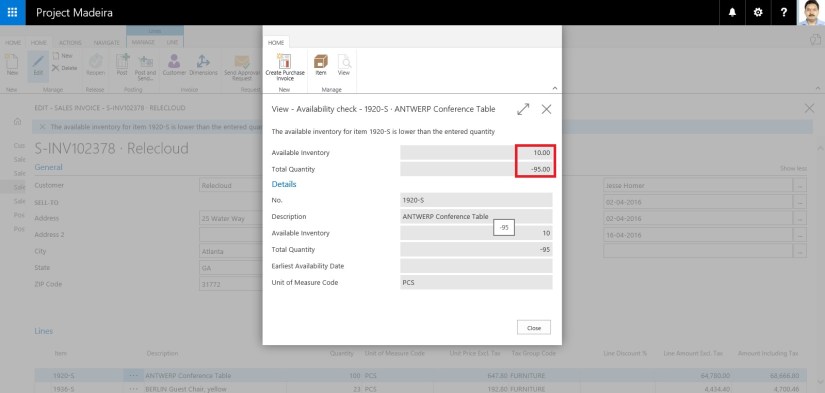Click the State field showing GA

231,267
